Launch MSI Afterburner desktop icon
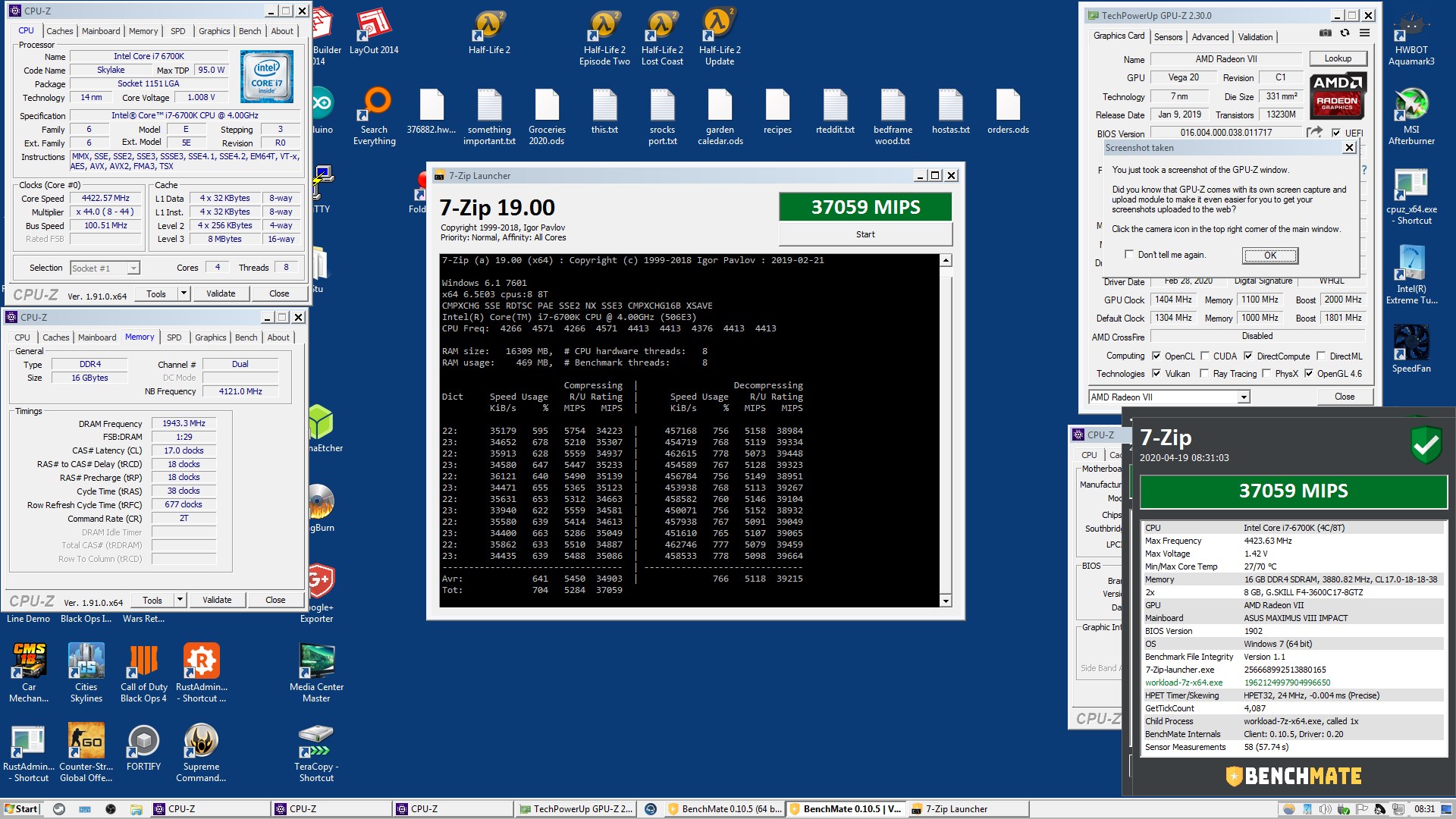This screenshot has width=1456, height=819. point(1411,116)
